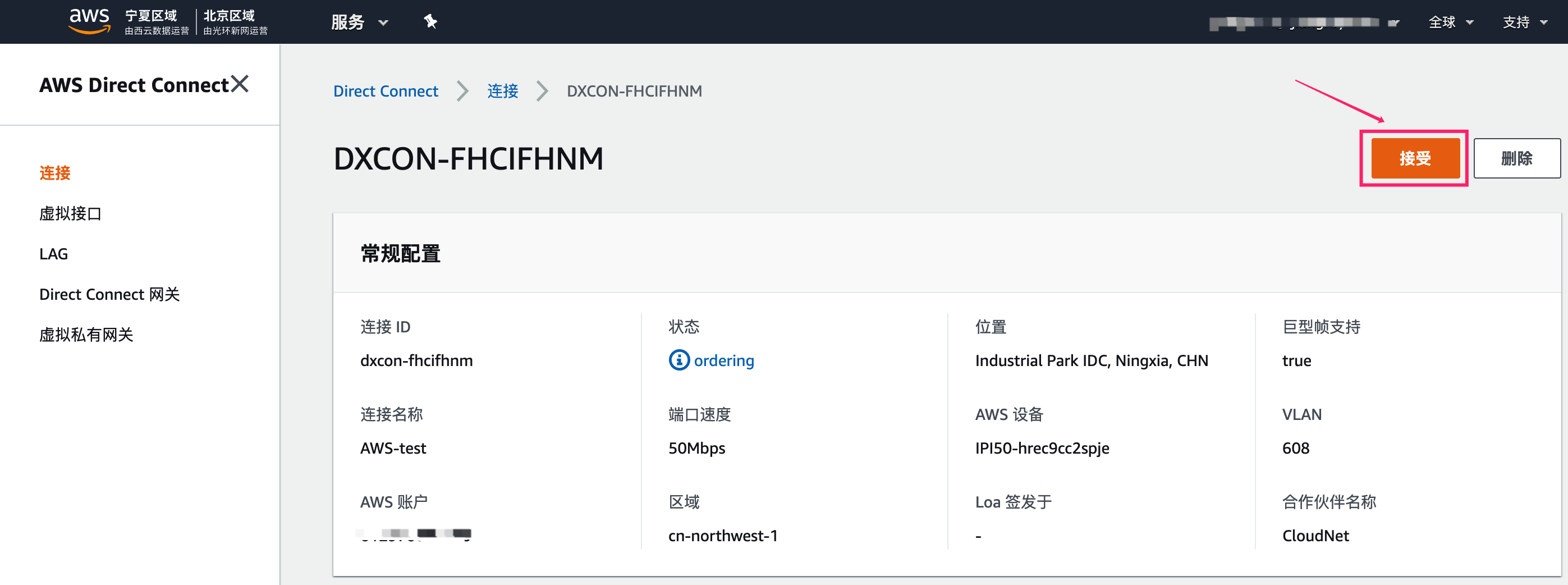Click the Direct Connect breadcrumb link

point(386,92)
